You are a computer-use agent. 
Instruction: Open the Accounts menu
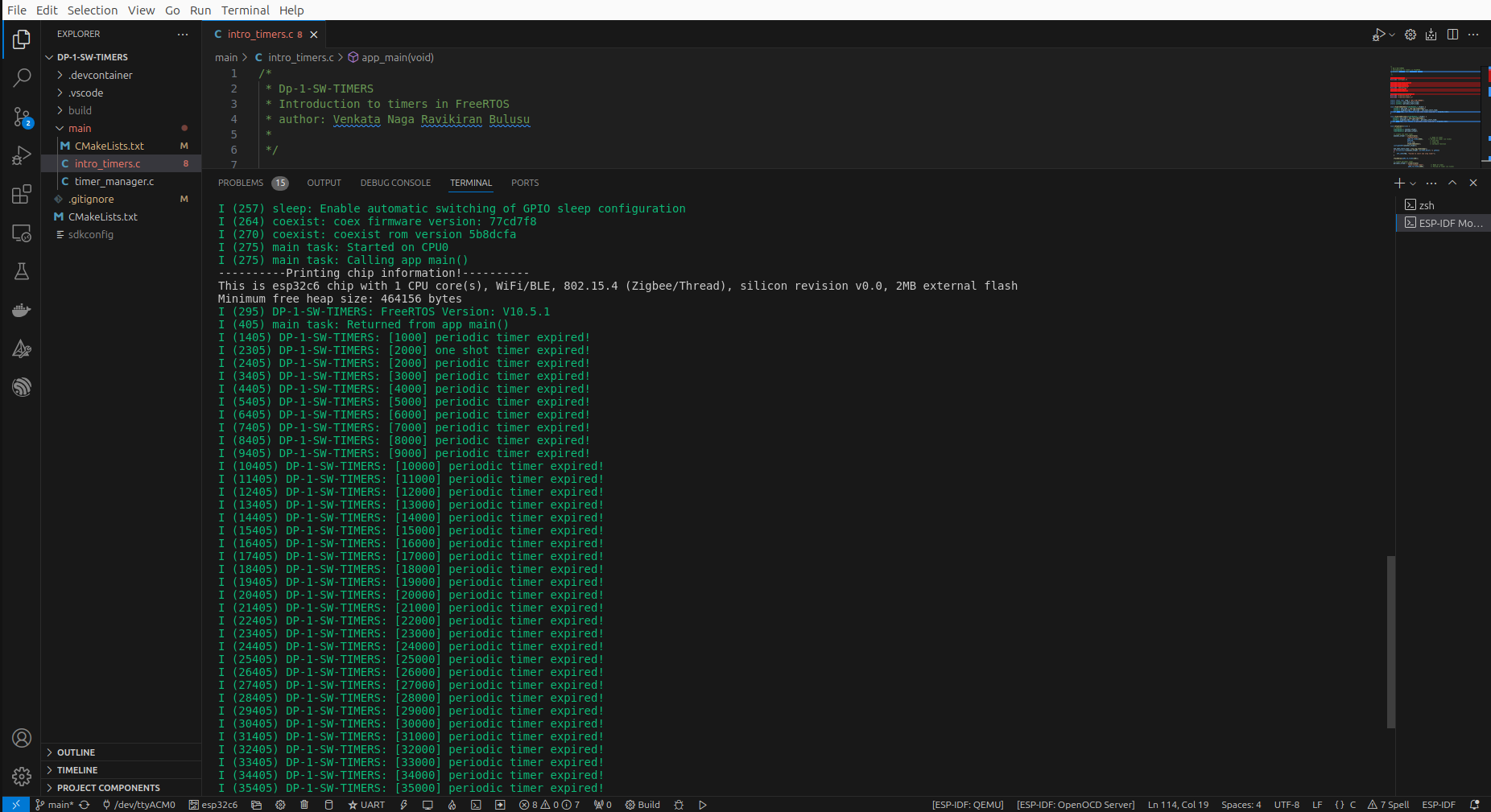click(22, 738)
